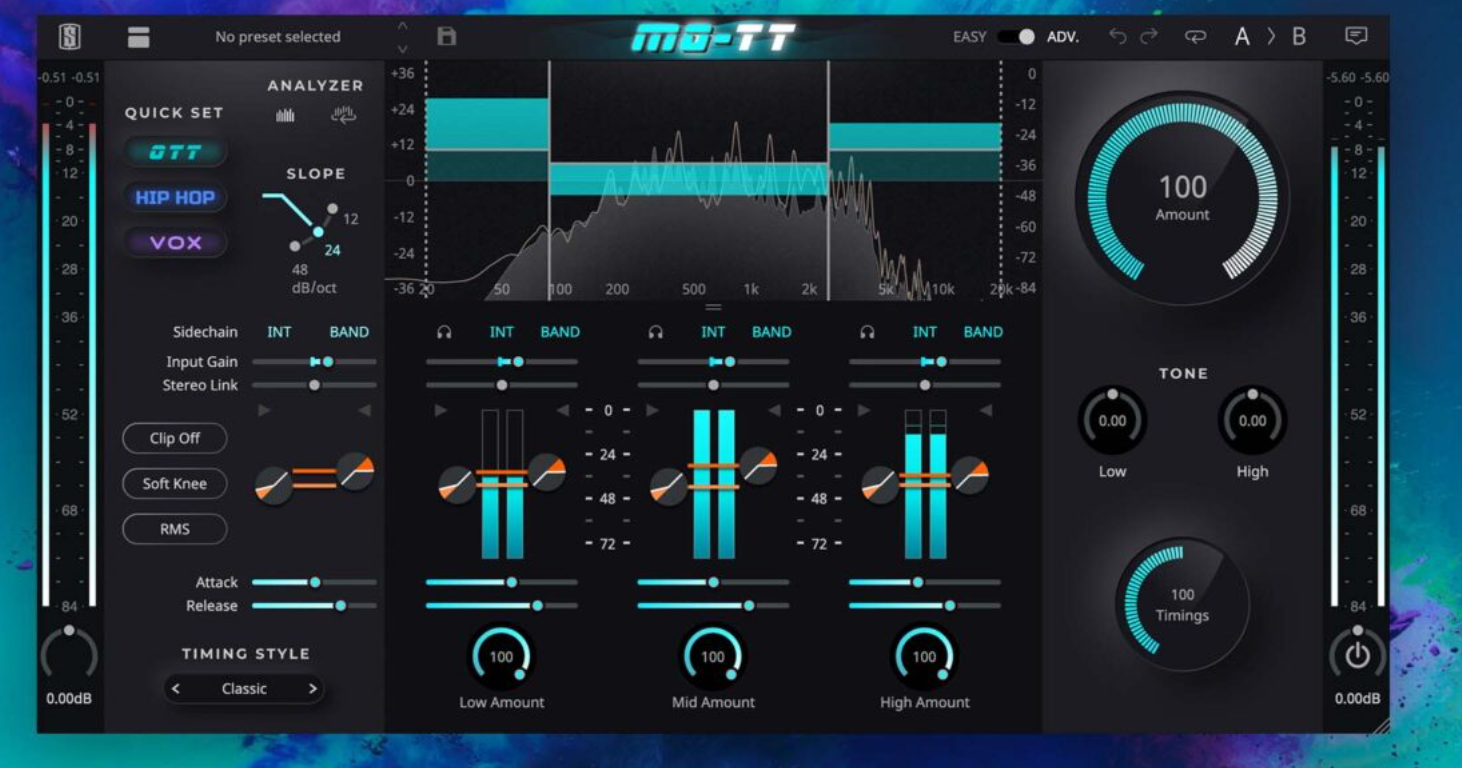
Task: Select next timing style with right chevron
Action: point(312,689)
